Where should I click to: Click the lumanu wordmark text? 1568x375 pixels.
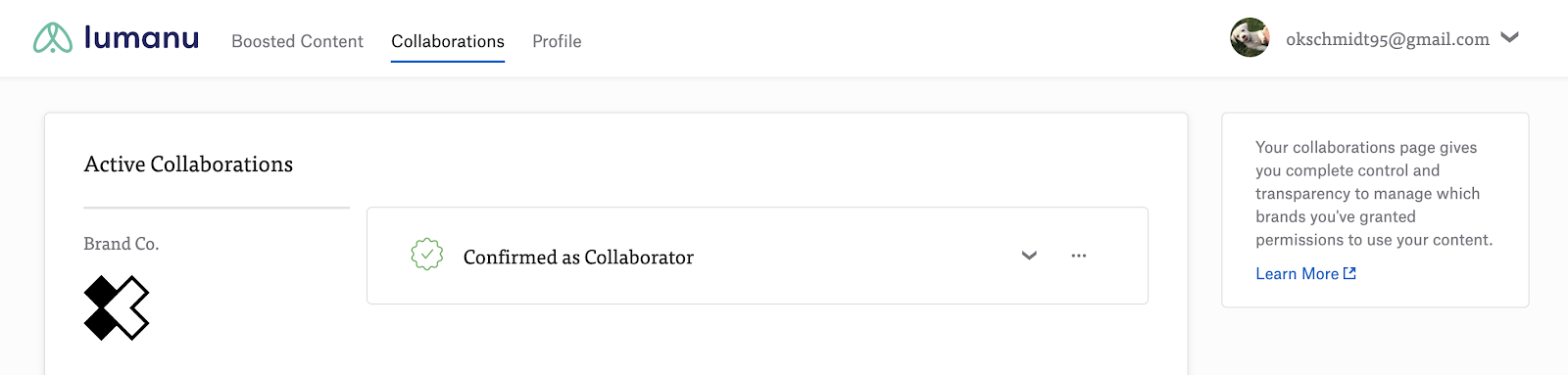click(x=141, y=37)
